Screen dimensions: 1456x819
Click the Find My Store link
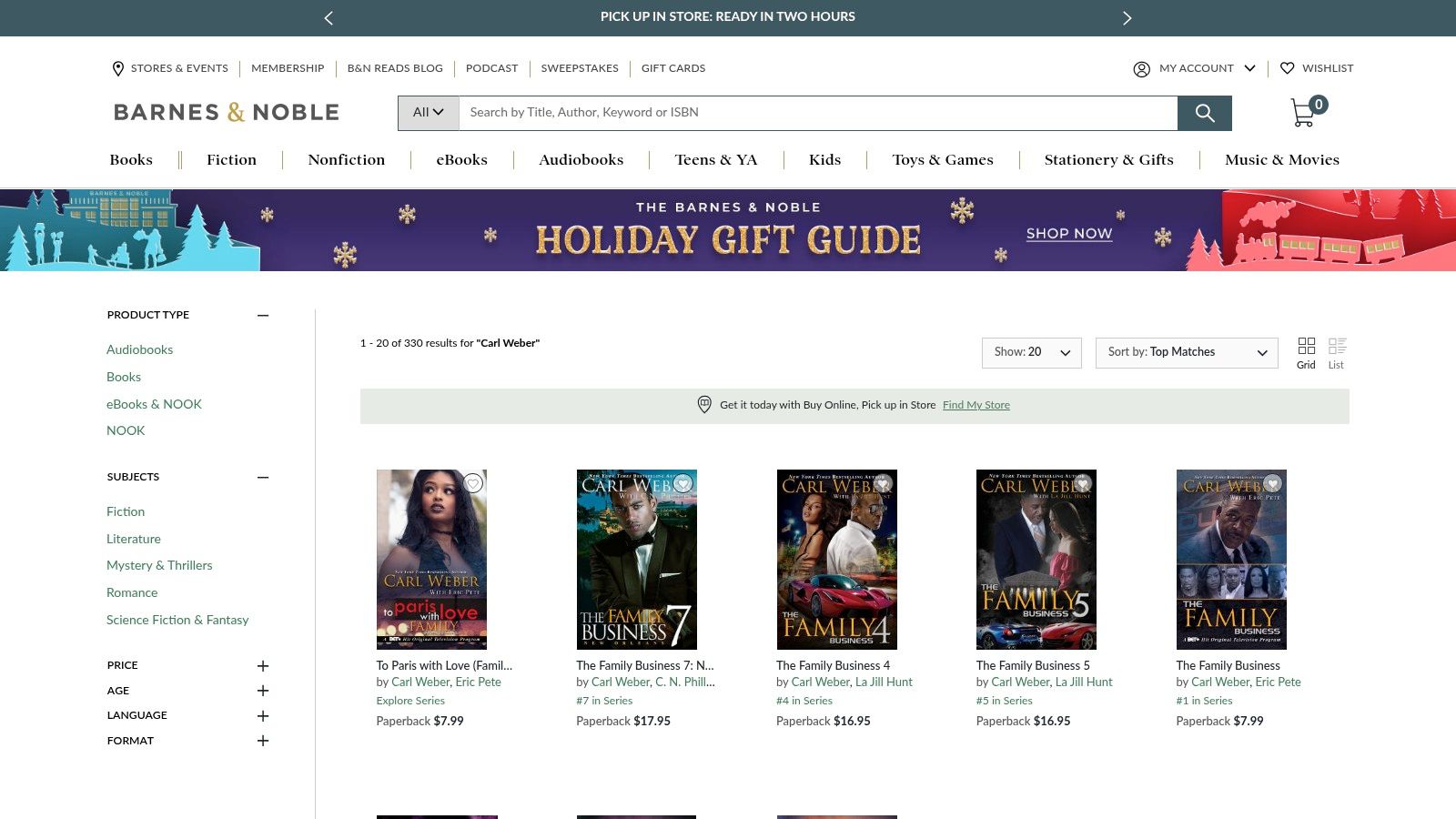point(976,405)
